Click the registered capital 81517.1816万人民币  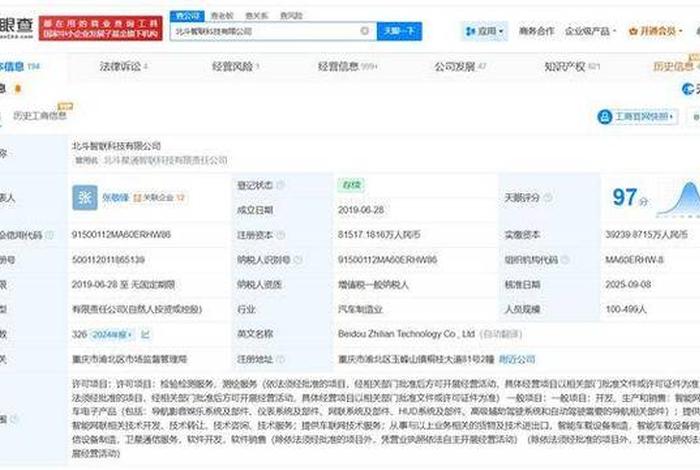tap(379, 235)
